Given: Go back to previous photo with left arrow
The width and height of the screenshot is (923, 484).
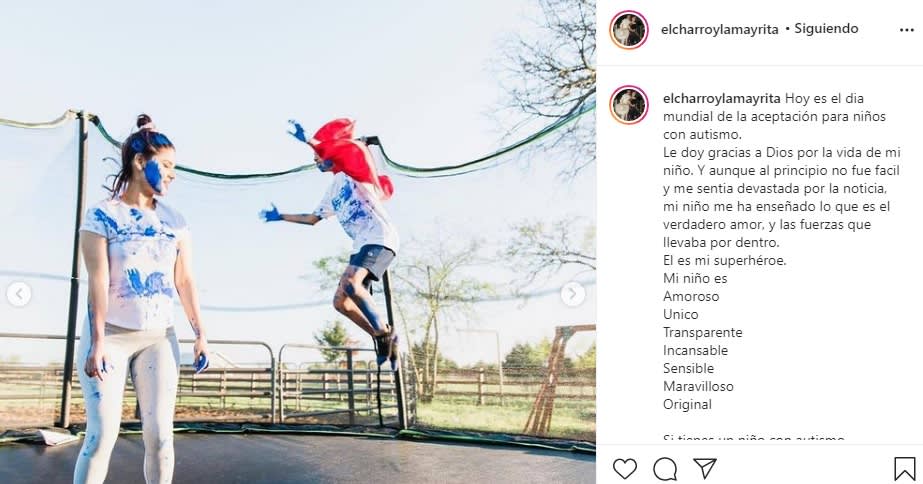Looking at the screenshot, I should pos(19,294).
